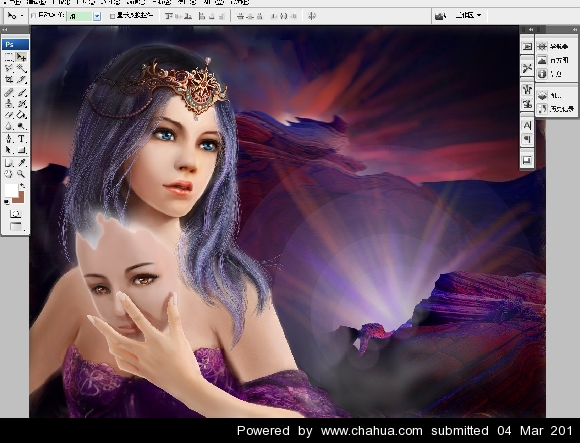Image resolution: width=580 pixels, height=443 pixels.
Task: Click Align Right Edges icon
Action: click(x=222, y=16)
